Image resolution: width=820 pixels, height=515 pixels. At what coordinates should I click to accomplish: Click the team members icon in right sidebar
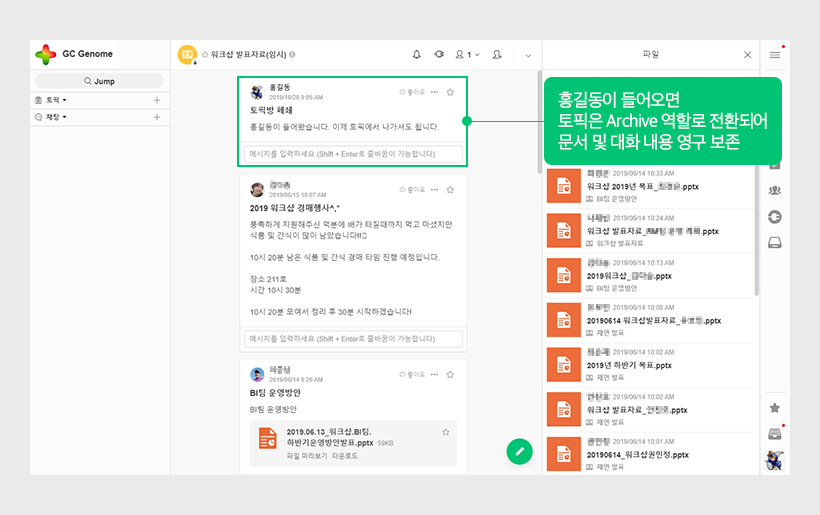coord(774,190)
